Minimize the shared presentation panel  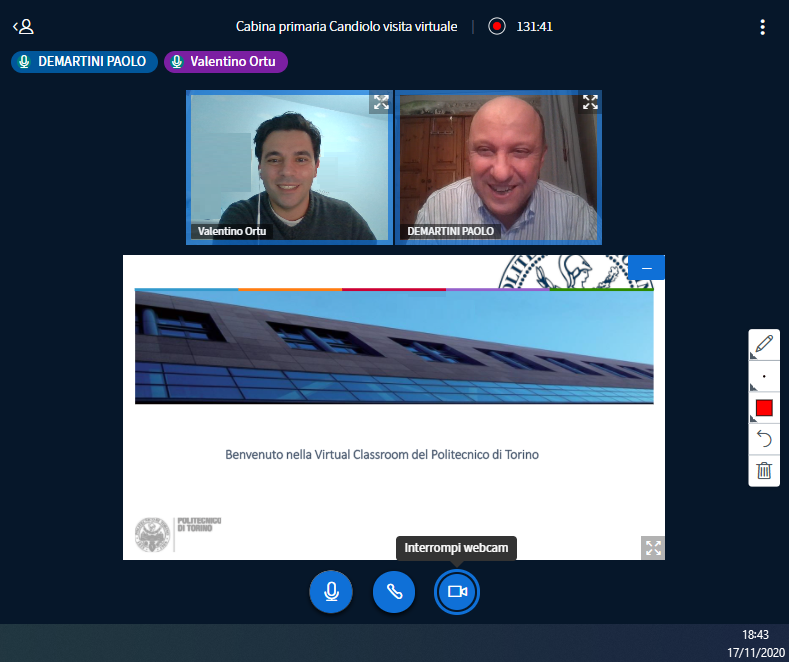coord(646,268)
